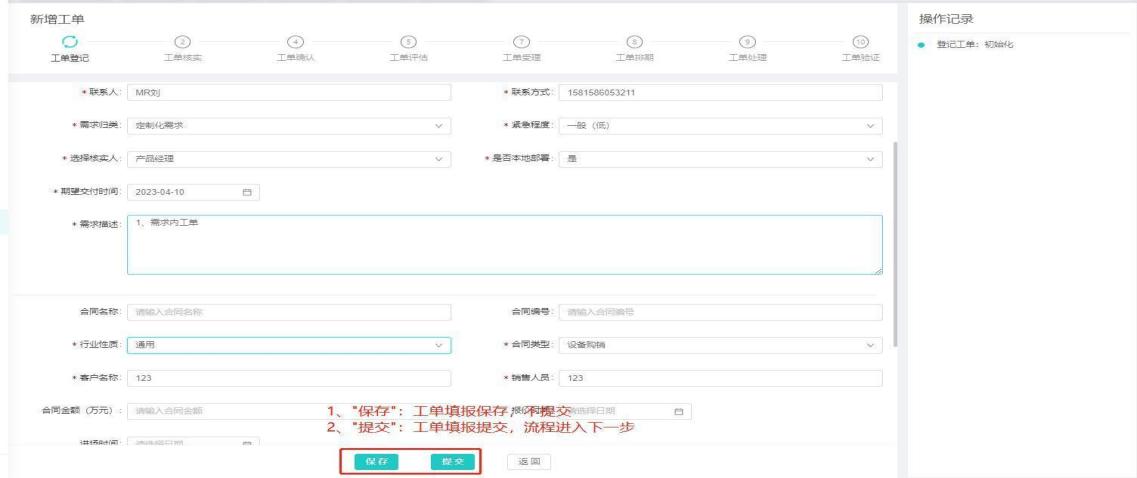The image size is (1137, 478).
Task: Open the 紧急程度 dropdown
Action: click(870, 126)
